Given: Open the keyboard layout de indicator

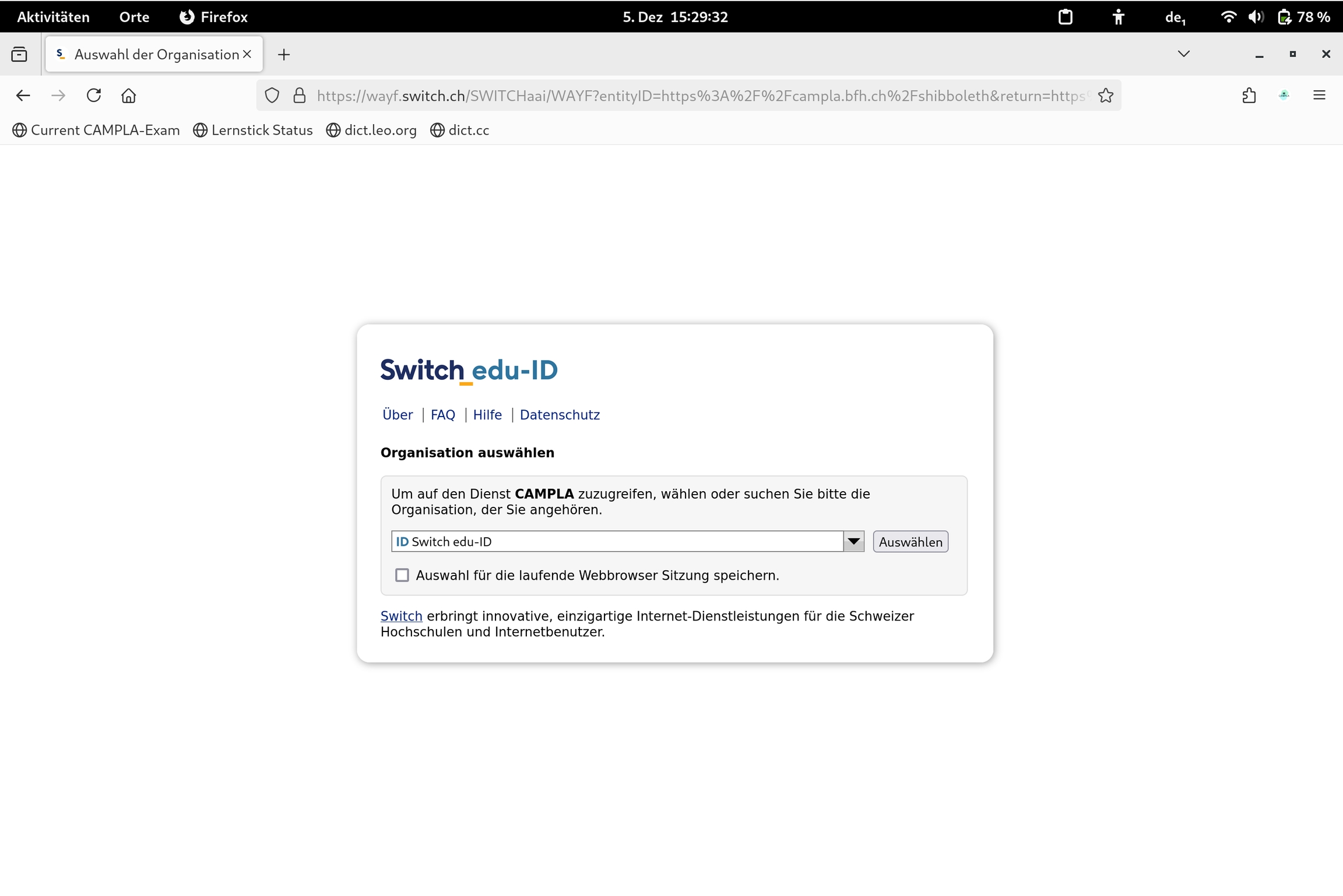Looking at the screenshot, I should [1175, 17].
